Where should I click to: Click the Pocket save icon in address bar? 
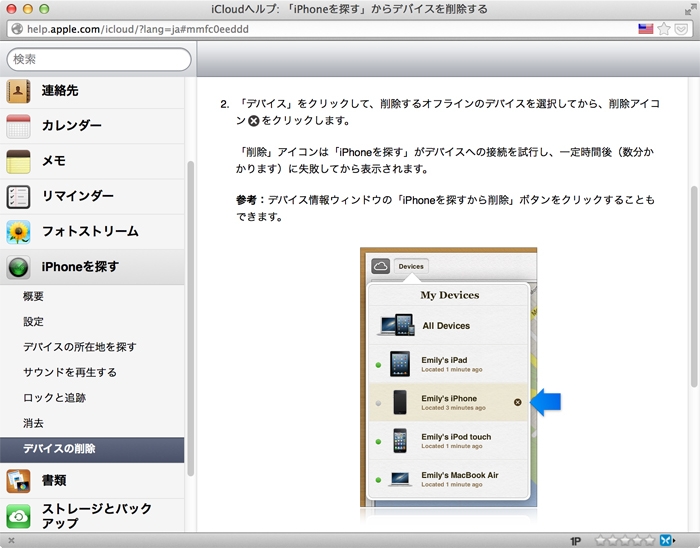tap(681, 29)
